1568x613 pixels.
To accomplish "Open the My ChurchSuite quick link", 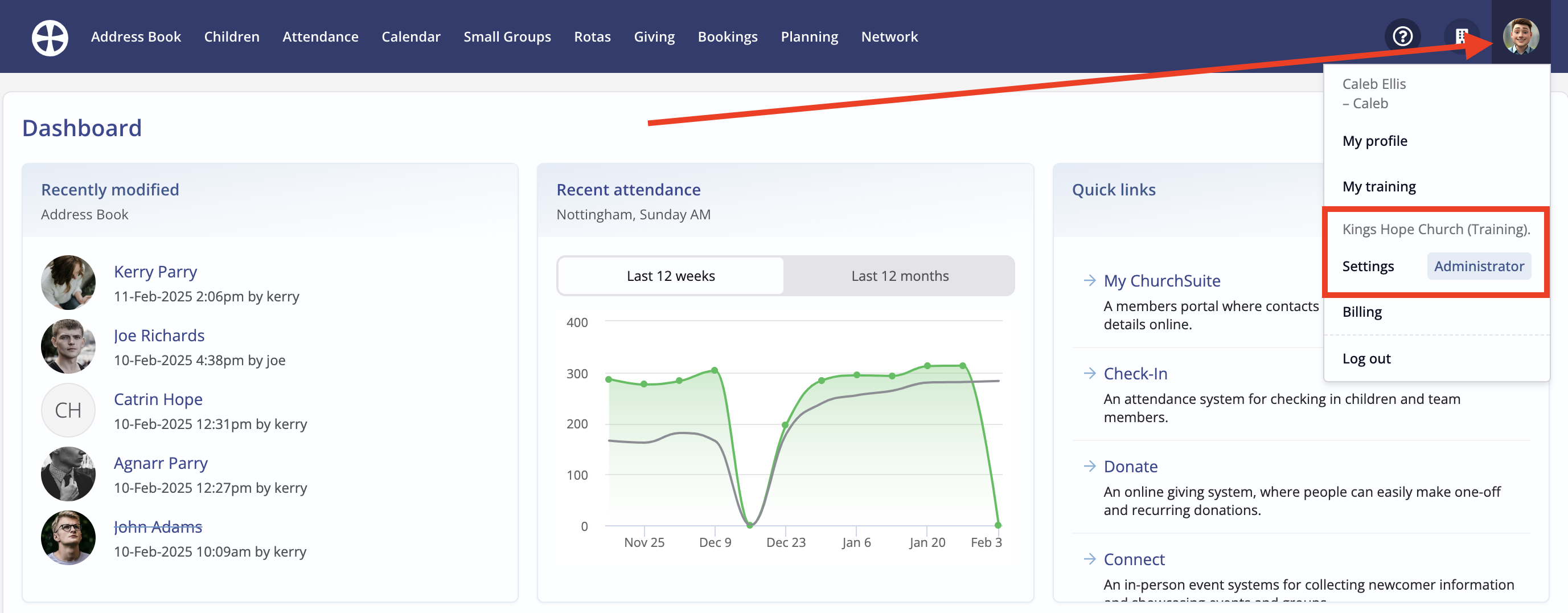I will point(1161,280).
